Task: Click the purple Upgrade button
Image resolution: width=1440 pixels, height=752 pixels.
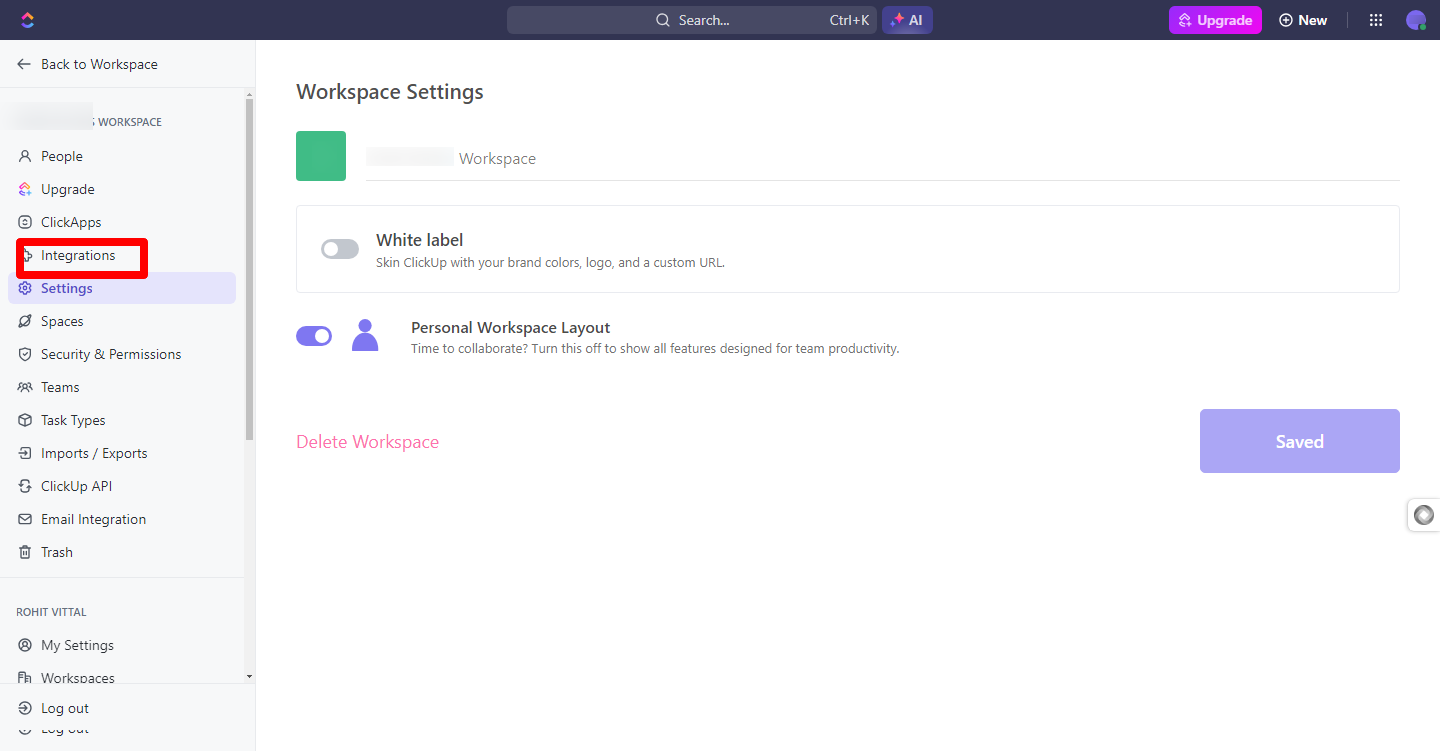Action: click(x=1215, y=20)
